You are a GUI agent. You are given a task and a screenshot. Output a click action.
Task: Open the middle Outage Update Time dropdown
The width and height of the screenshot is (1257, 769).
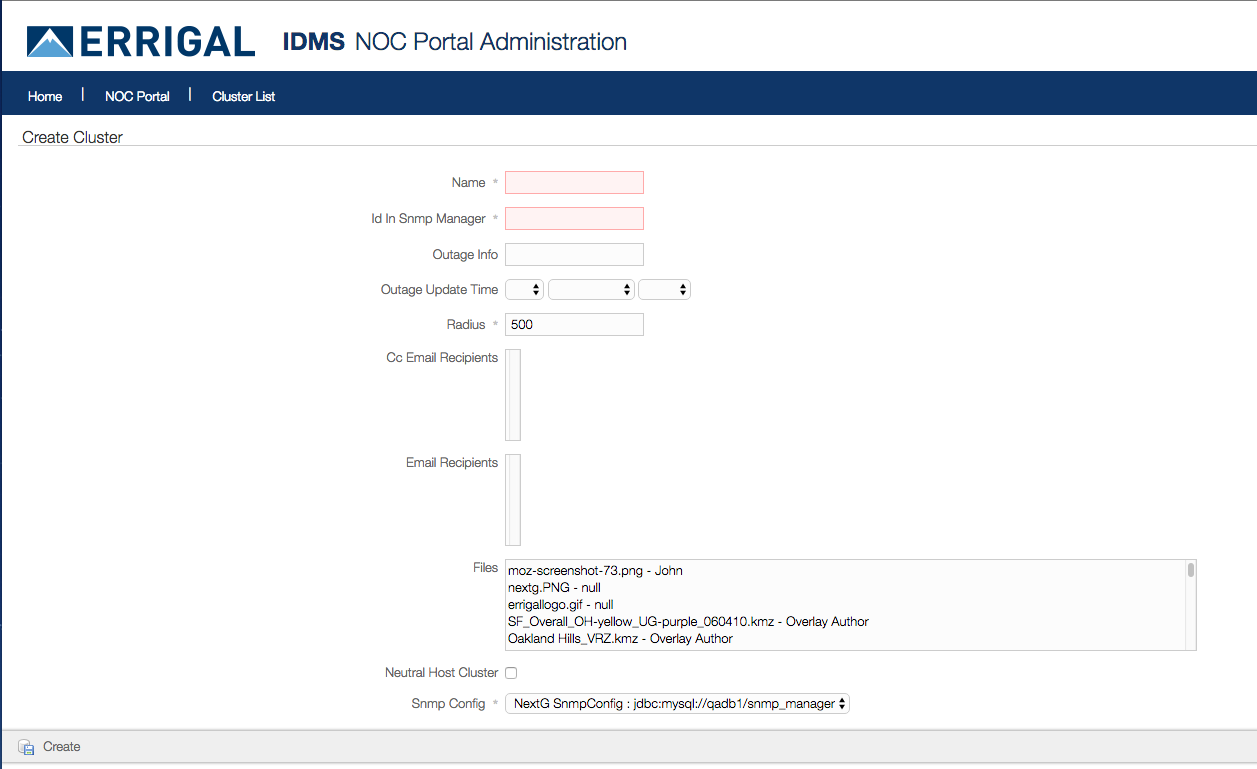pos(591,290)
